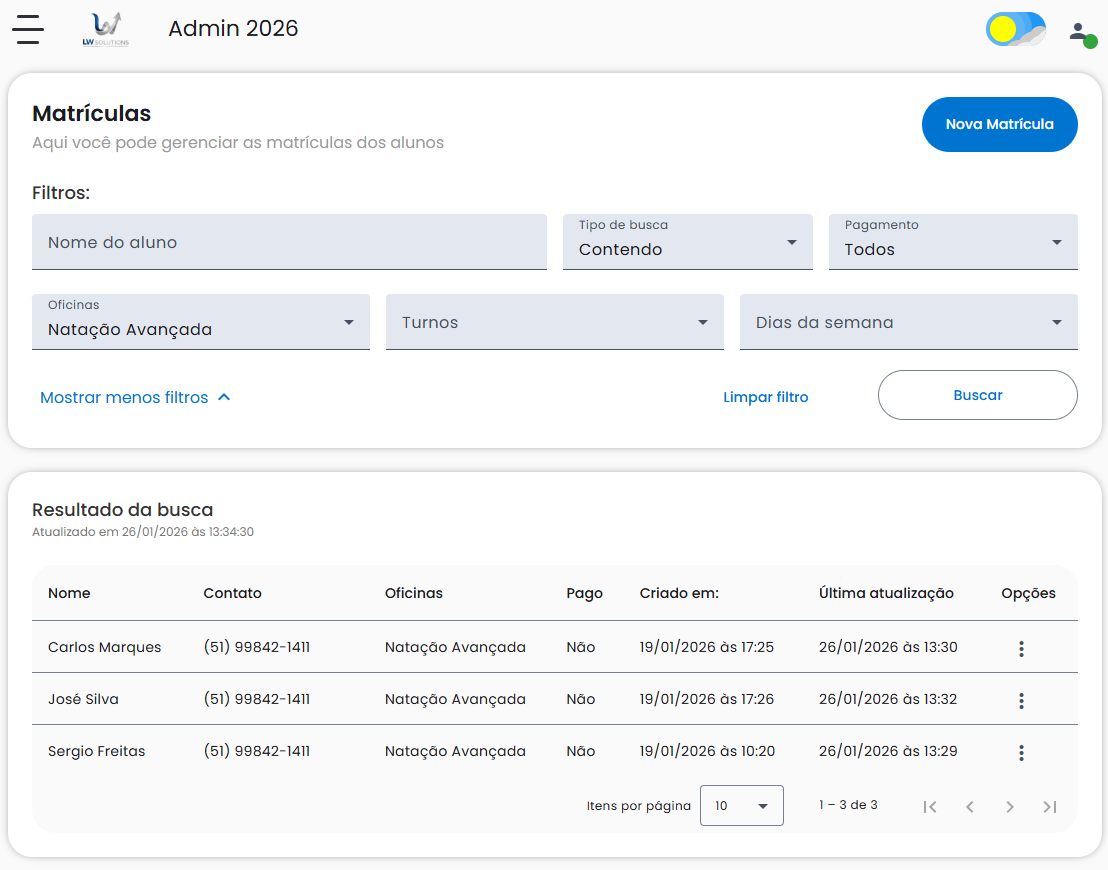Image resolution: width=1108 pixels, height=870 pixels.
Task: Collapse filters with Mostrar menos filtros
Action: [x=135, y=398]
